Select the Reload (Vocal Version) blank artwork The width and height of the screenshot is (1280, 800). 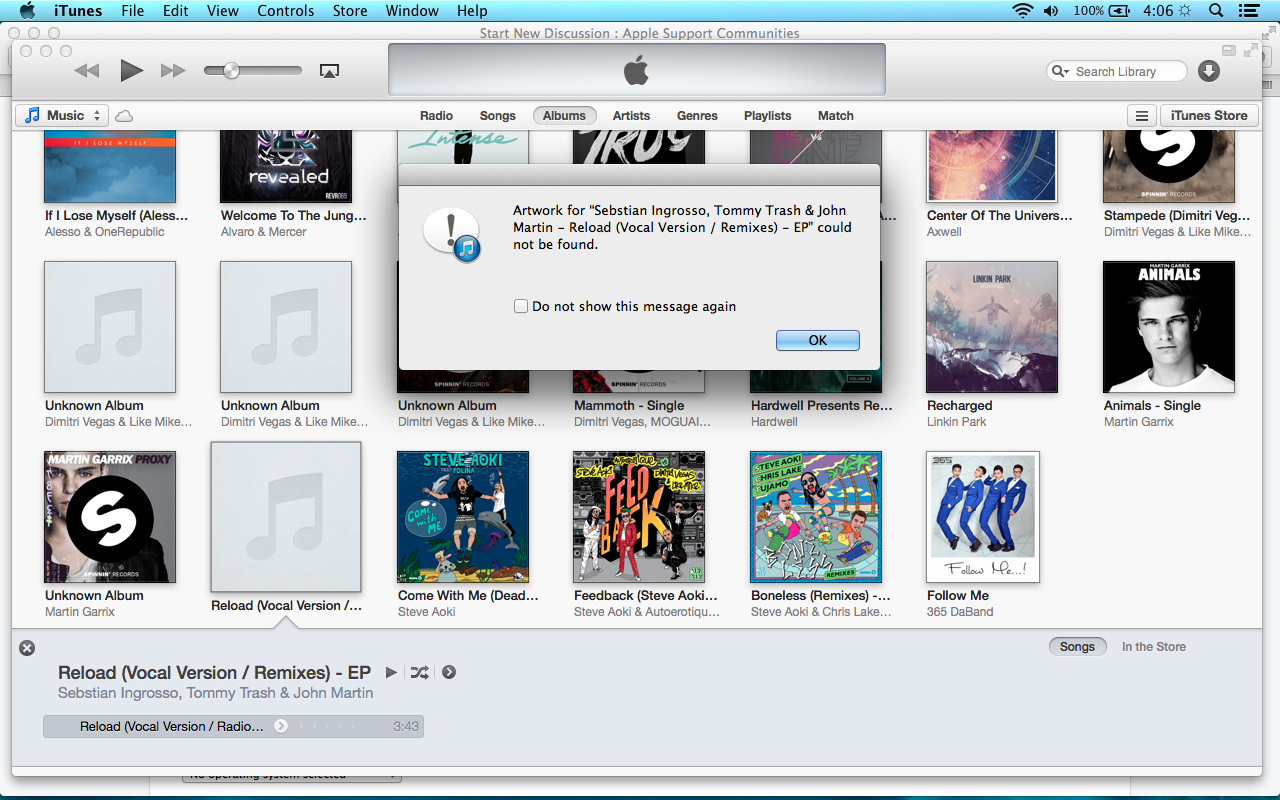[286, 517]
